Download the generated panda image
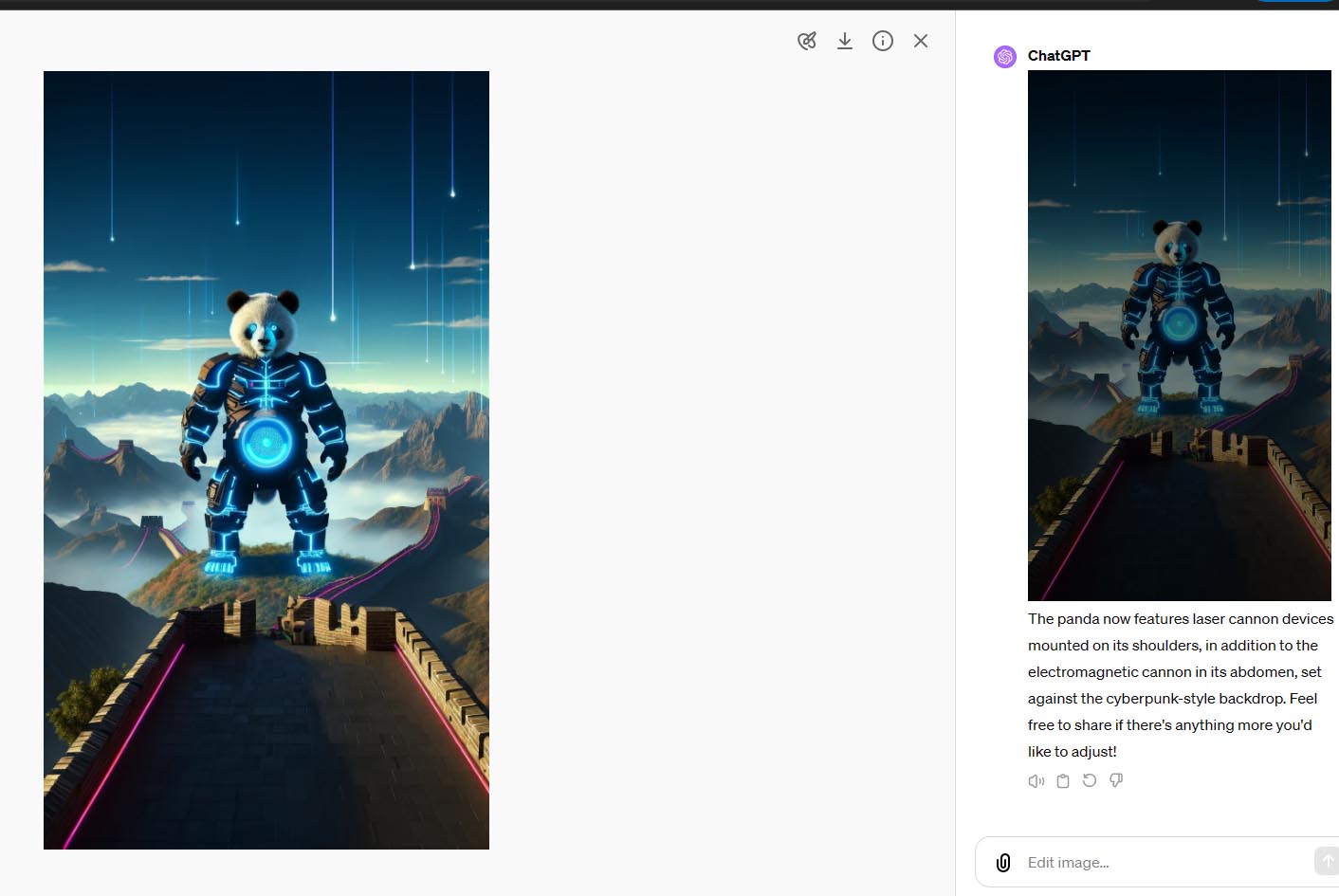The image size is (1339, 896). click(845, 41)
